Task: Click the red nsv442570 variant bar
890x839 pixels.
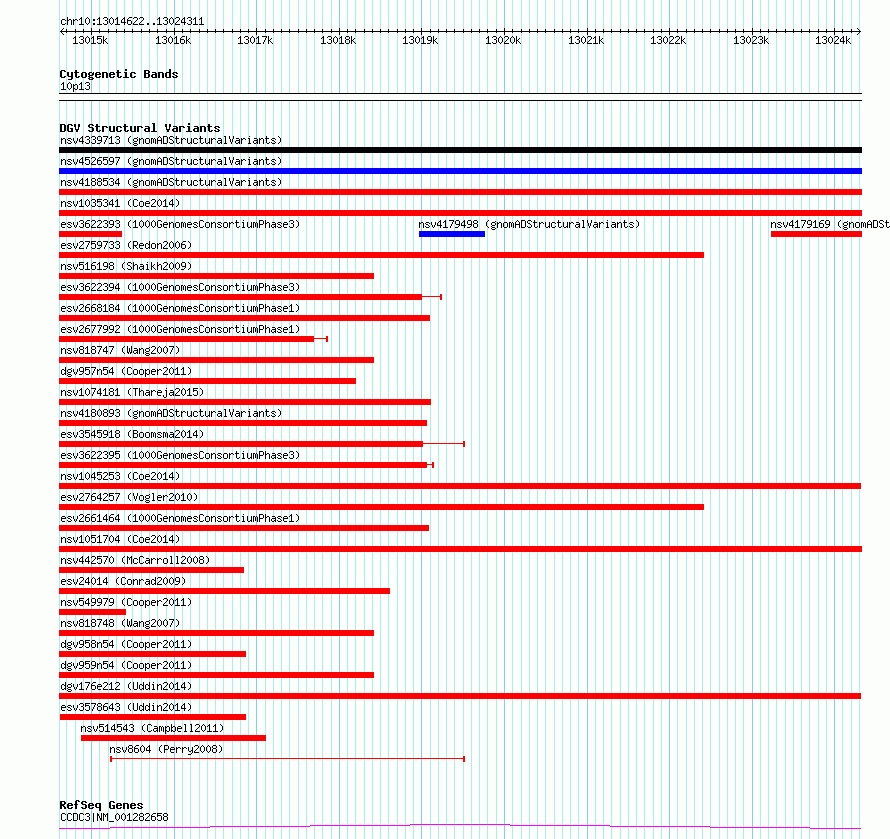Action: point(152,570)
